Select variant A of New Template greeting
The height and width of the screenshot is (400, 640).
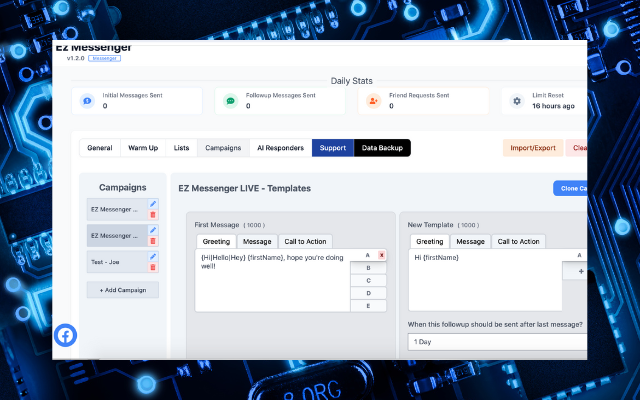[579, 255]
